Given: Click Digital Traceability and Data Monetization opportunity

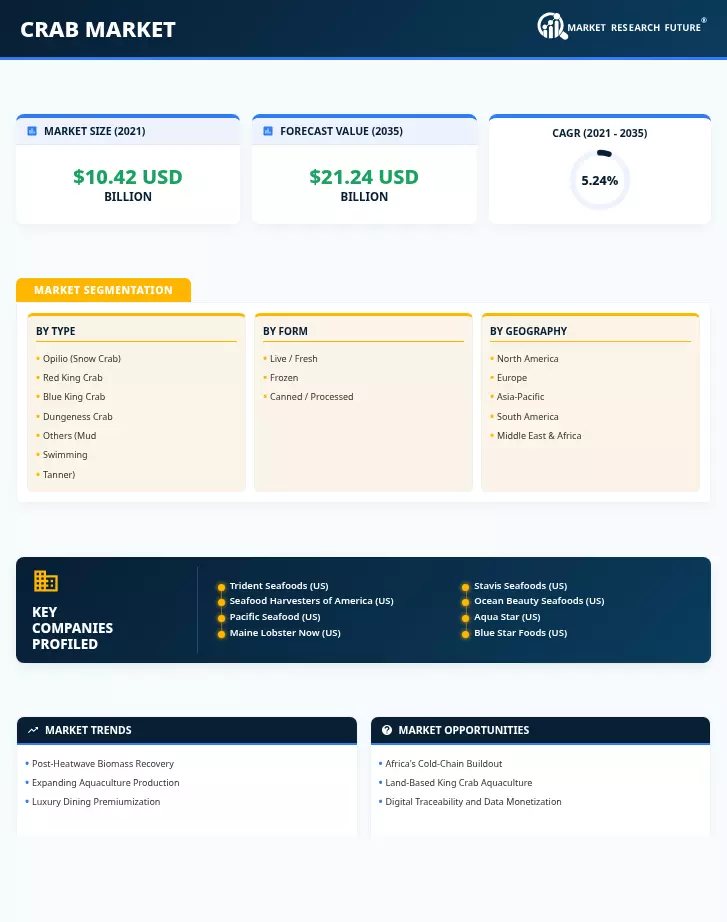Looking at the screenshot, I should 473,801.
